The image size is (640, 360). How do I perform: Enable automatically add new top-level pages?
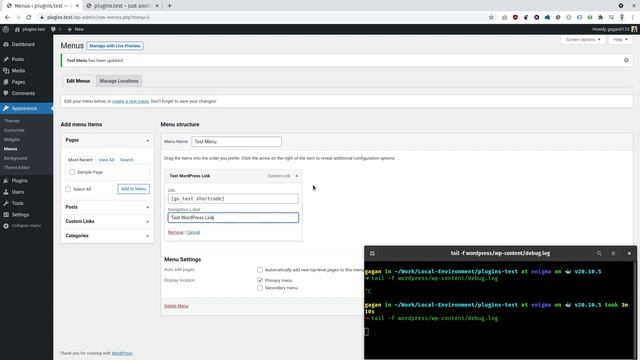[260, 270]
